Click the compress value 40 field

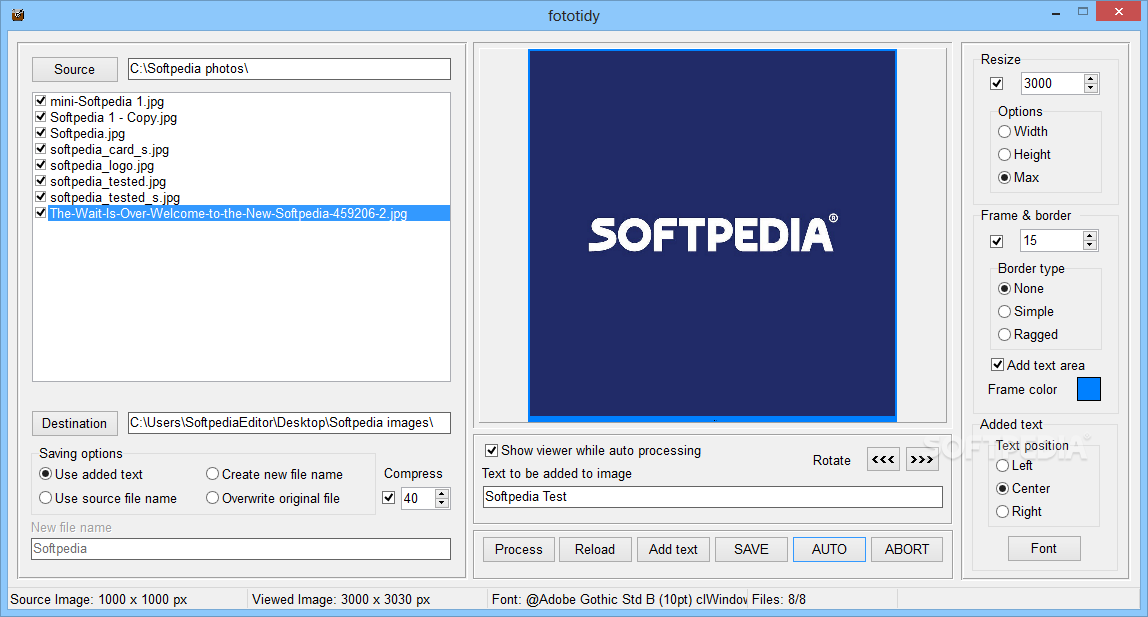tap(418, 498)
